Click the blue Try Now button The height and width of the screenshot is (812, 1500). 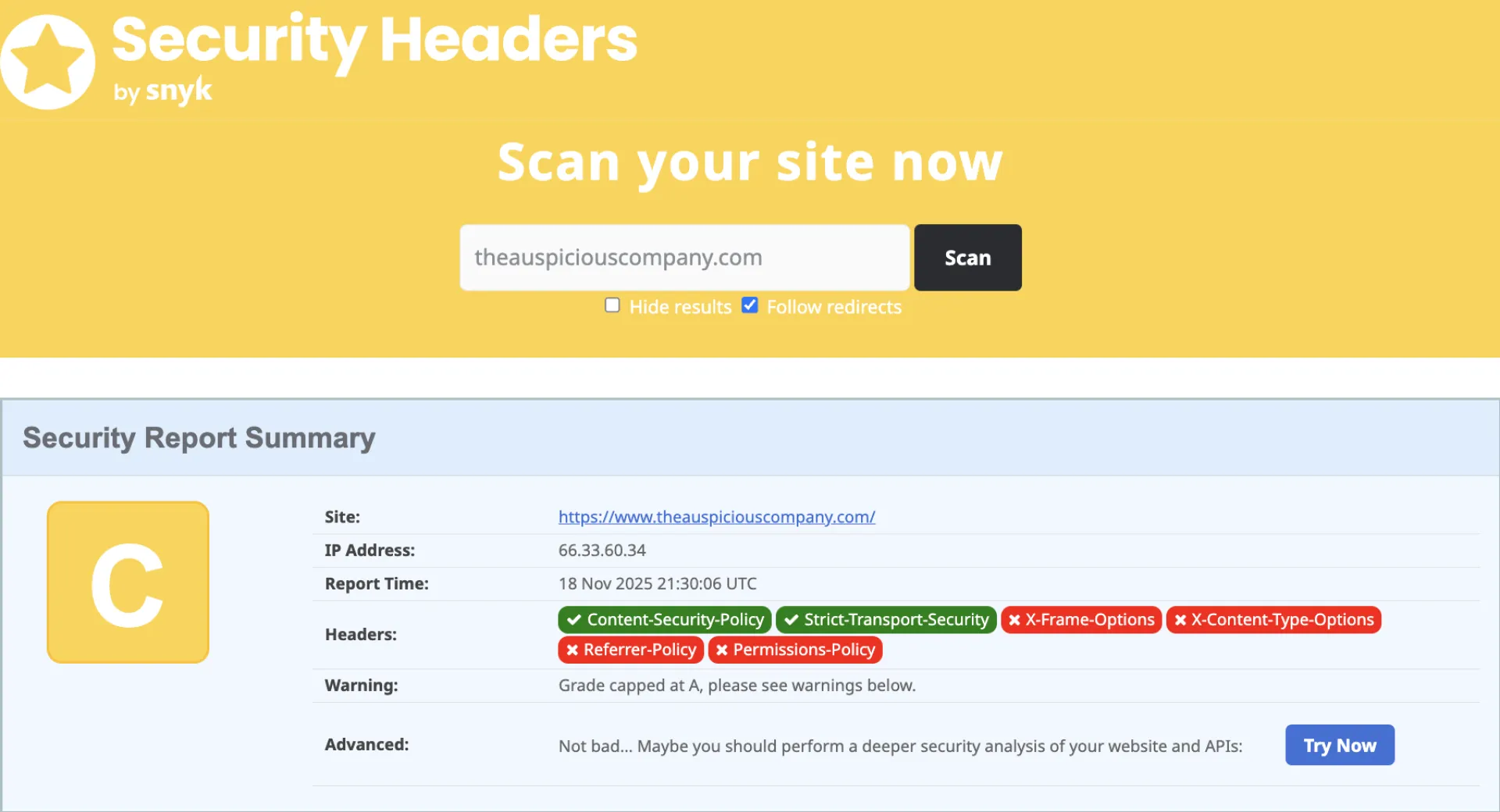[1339, 746]
